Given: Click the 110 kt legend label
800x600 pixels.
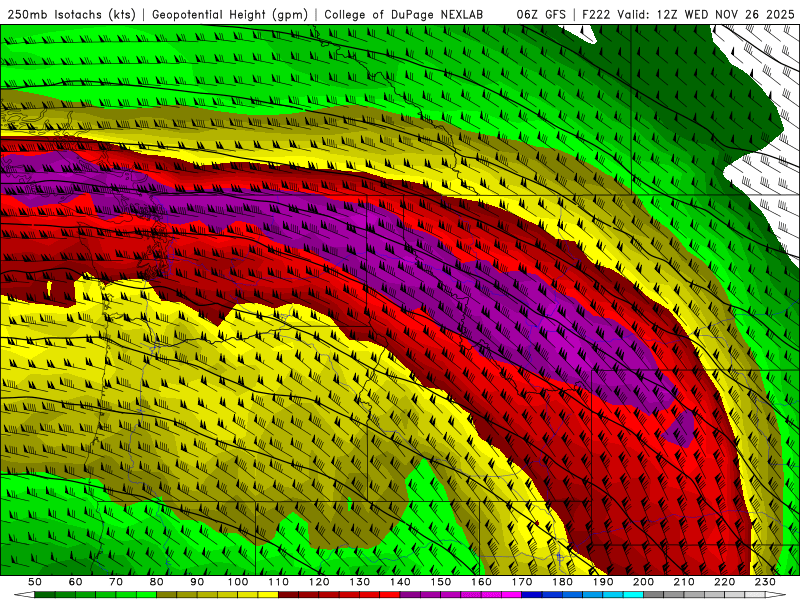Looking at the screenshot, I should 278,582.
